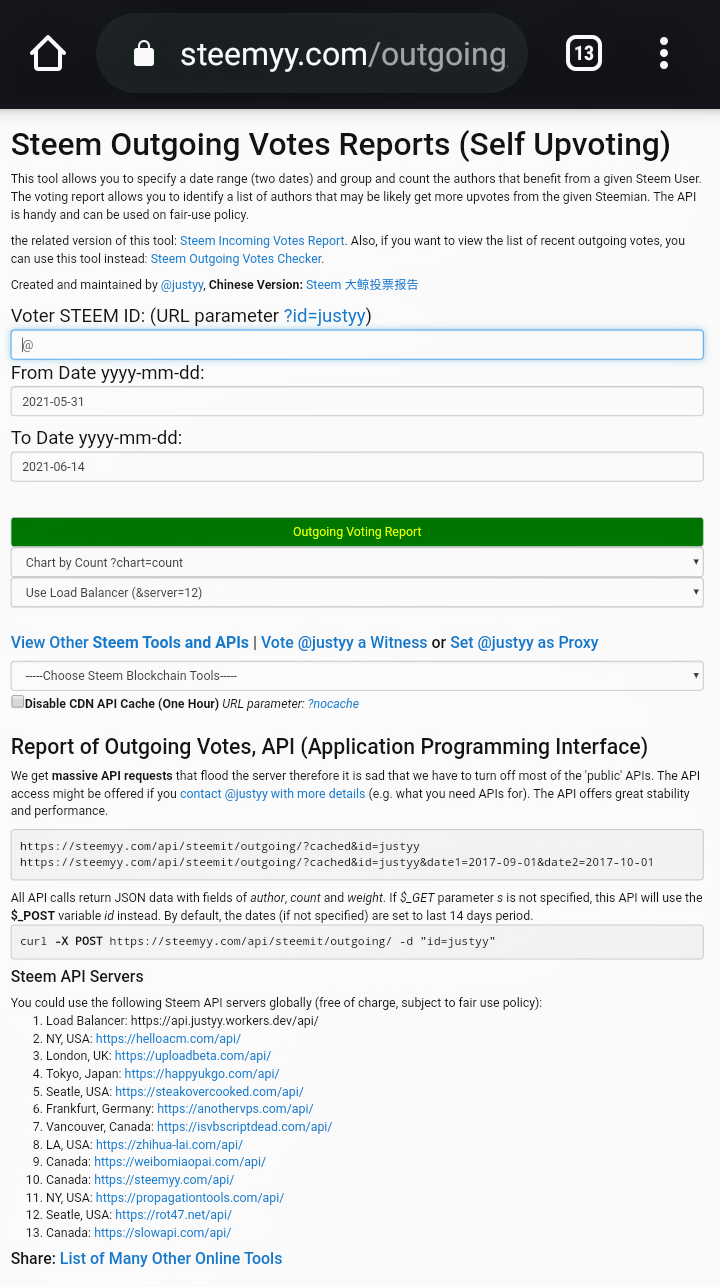The width and height of the screenshot is (720, 1287).
Task: Click the cached&id=justyy API URL text
Action: pos(220,846)
